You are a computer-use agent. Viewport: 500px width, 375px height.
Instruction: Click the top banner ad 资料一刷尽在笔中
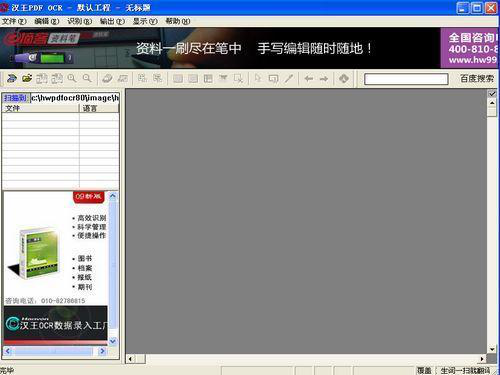(x=220, y=48)
